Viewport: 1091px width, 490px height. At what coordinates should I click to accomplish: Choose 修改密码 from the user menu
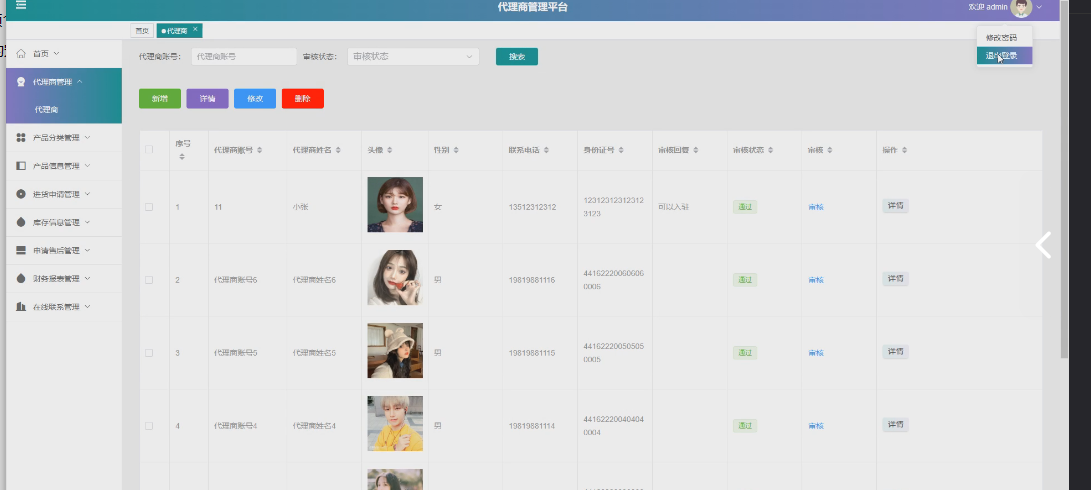pyautogui.click(x=1004, y=38)
